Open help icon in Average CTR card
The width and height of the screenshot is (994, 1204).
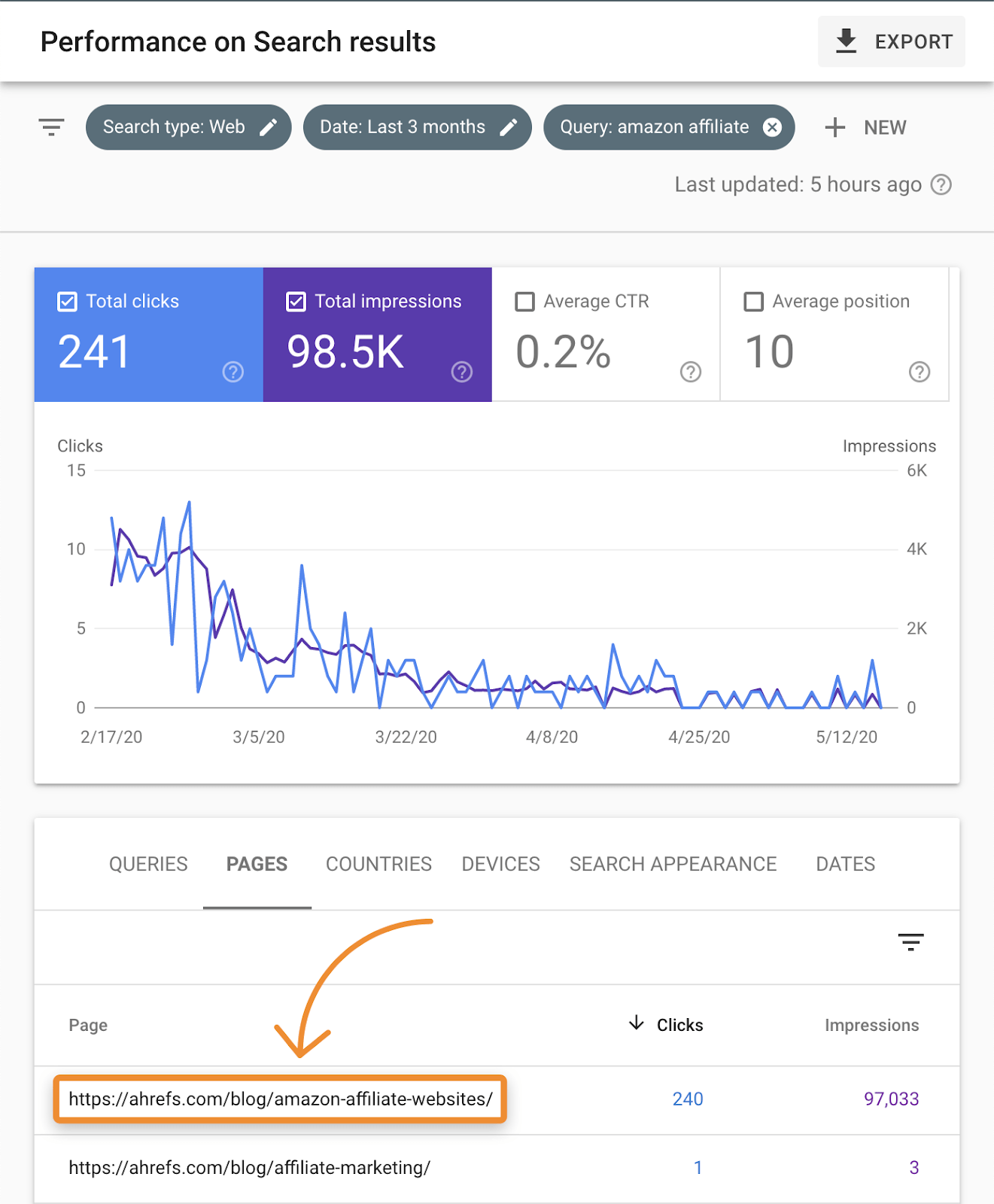coord(691,372)
